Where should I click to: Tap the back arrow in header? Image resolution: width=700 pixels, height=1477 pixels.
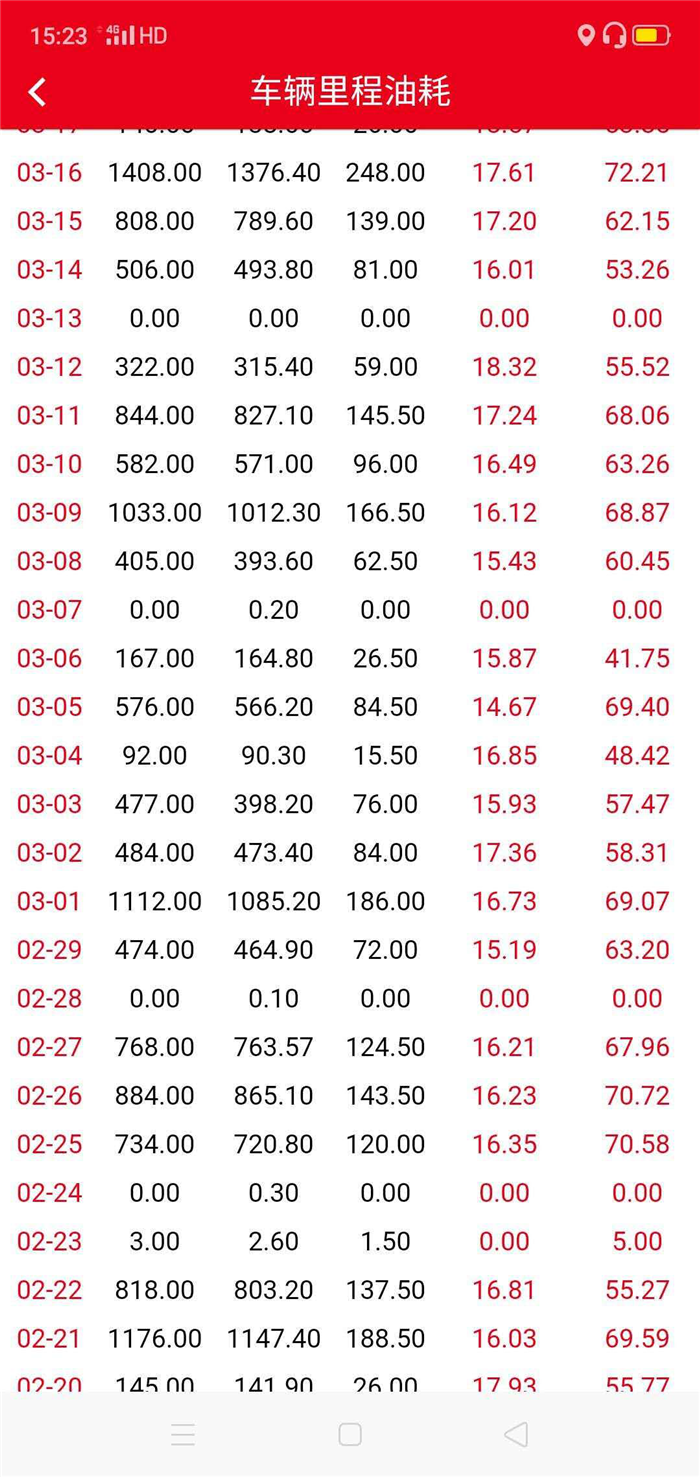tap(37, 92)
